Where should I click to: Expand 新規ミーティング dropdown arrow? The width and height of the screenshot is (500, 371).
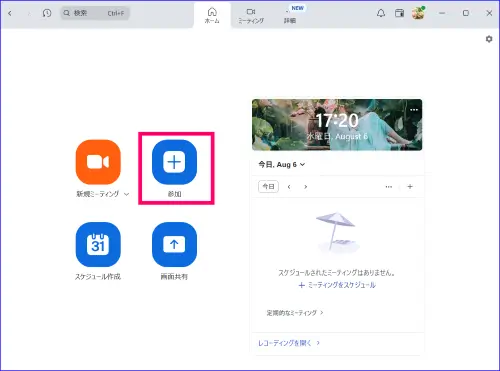click(x=127, y=194)
